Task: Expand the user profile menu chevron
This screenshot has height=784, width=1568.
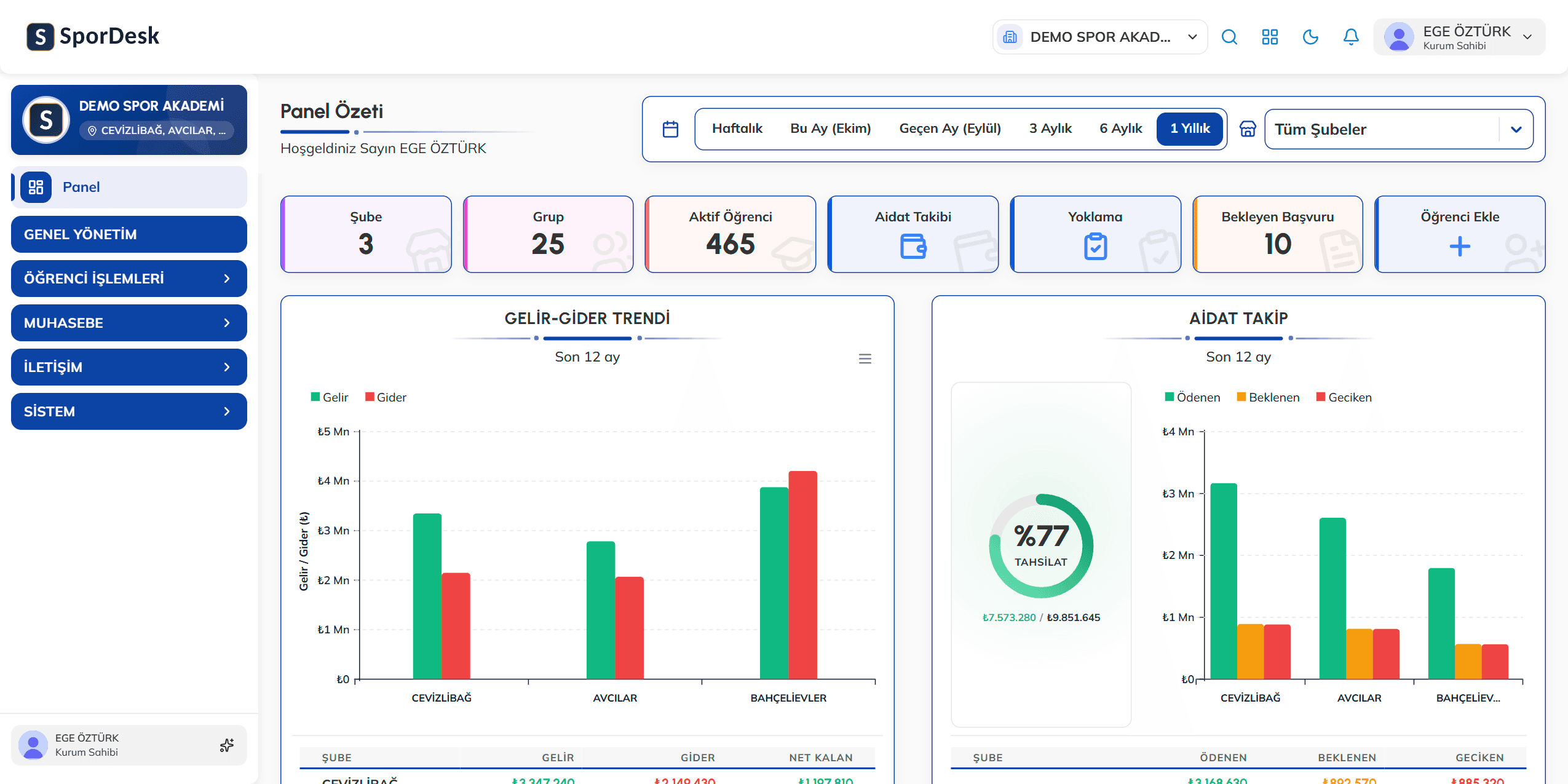Action: pyautogui.click(x=1527, y=37)
